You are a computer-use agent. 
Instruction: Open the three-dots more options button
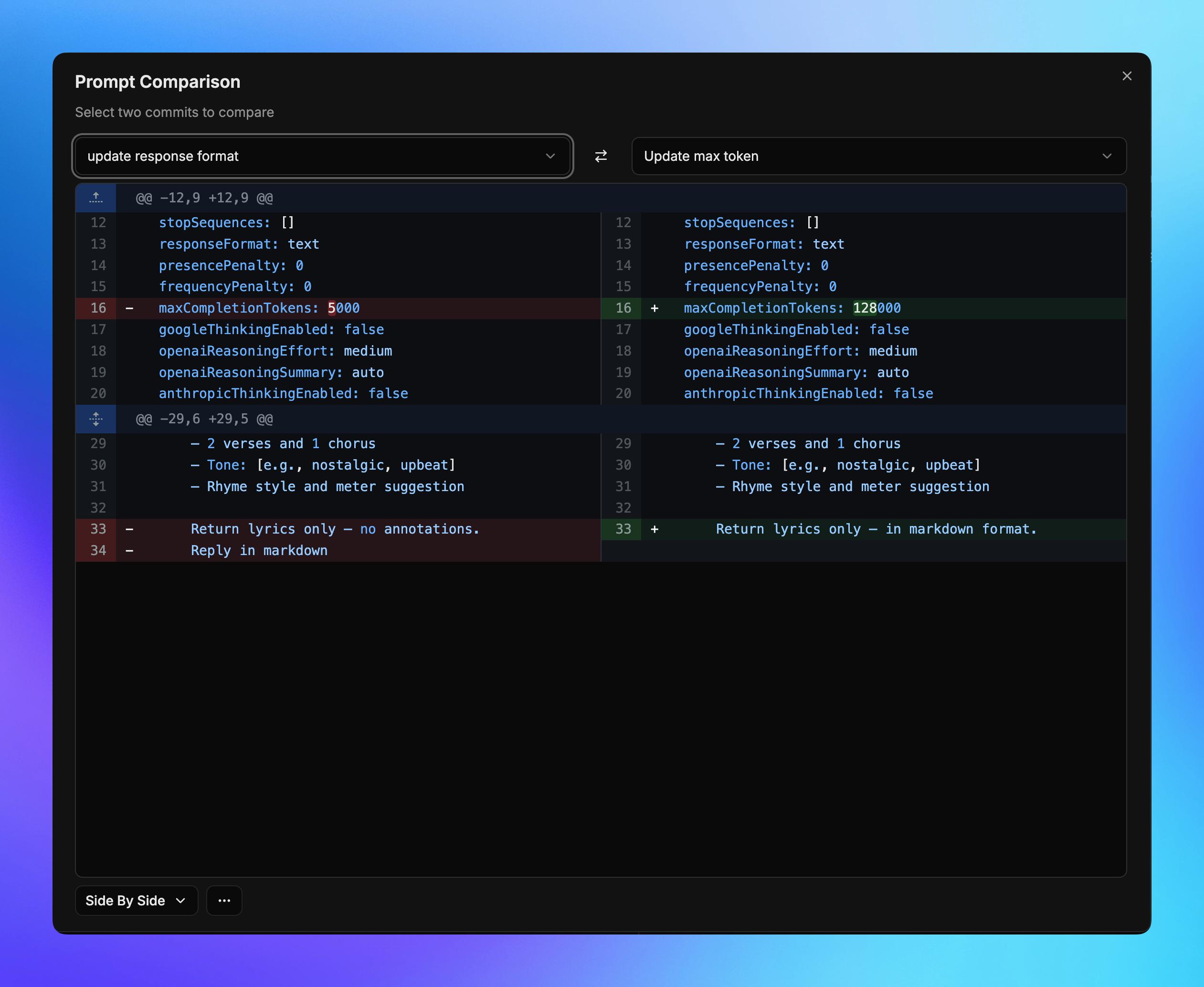pyautogui.click(x=224, y=901)
